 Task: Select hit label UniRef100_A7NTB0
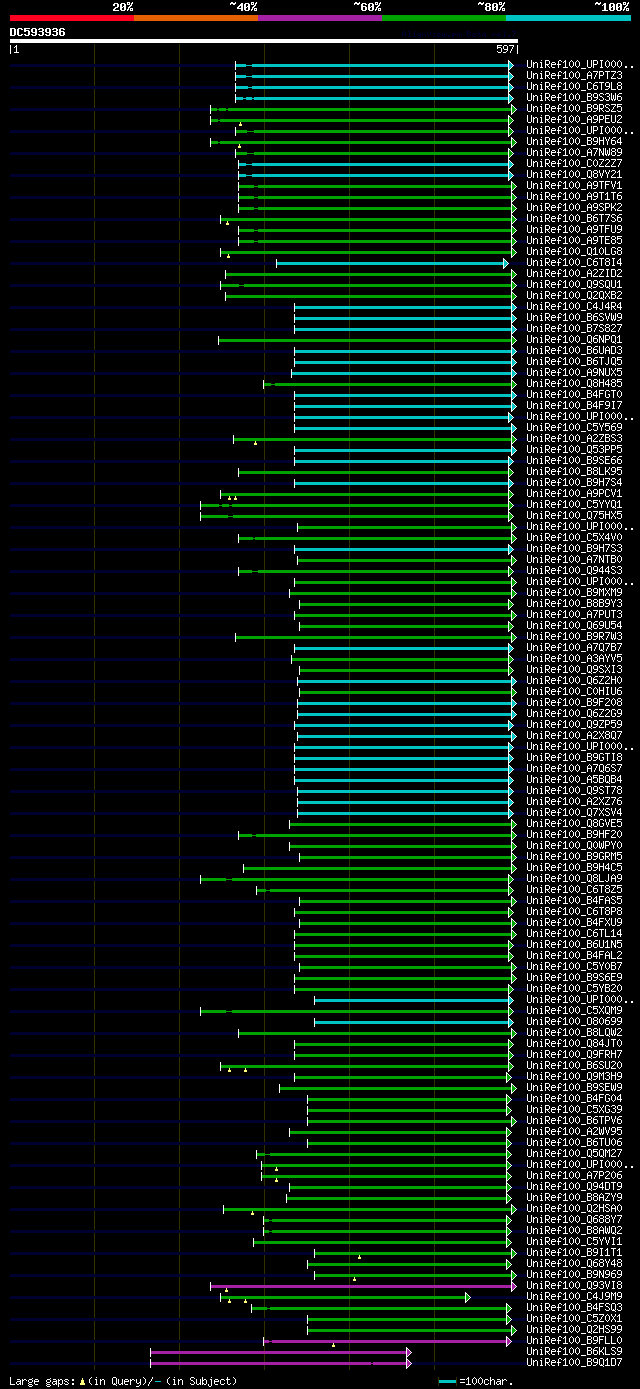coord(575,559)
